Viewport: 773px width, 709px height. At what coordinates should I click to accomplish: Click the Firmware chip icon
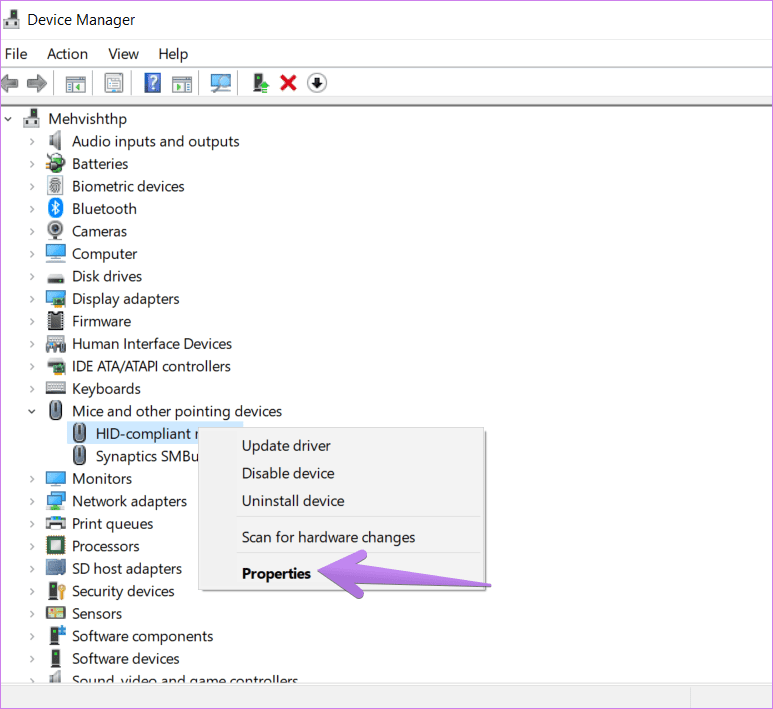(55, 321)
